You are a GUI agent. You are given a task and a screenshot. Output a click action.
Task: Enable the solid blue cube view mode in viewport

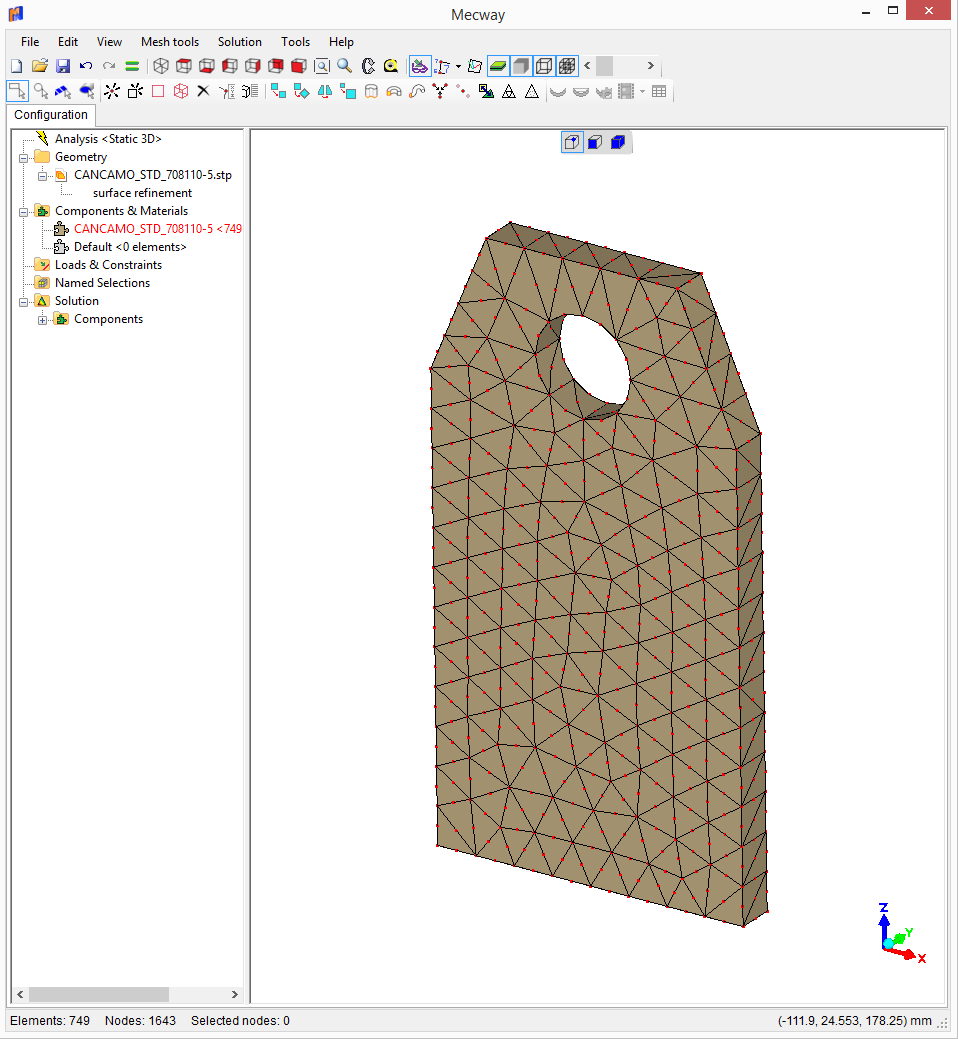[617, 142]
